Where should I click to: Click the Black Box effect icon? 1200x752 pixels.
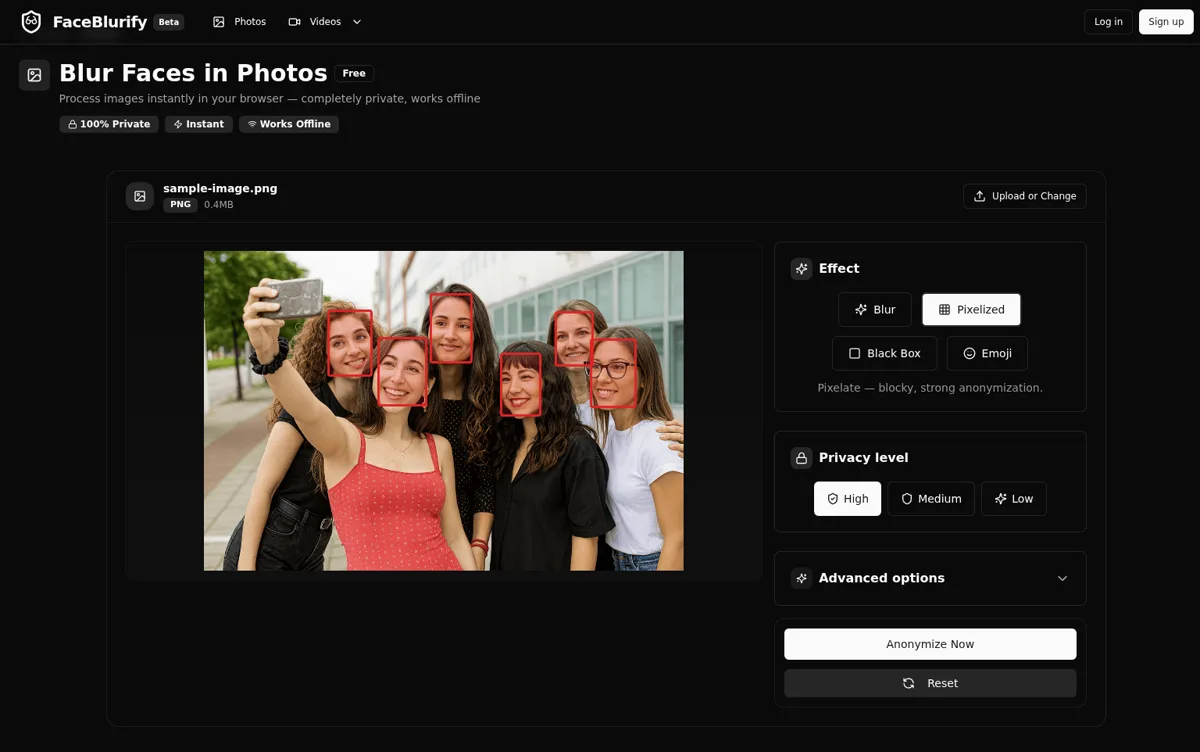click(855, 353)
